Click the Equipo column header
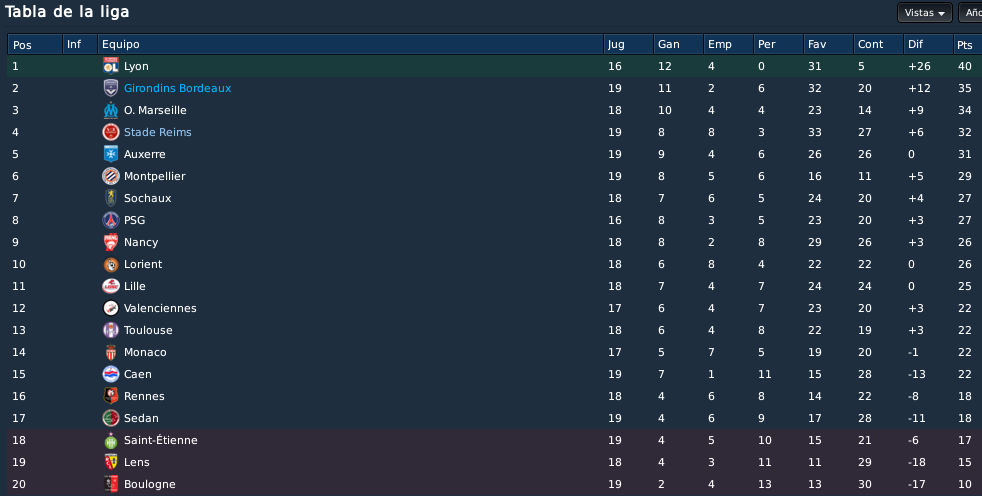This screenshot has width=982, height=496. pos(350,44)
